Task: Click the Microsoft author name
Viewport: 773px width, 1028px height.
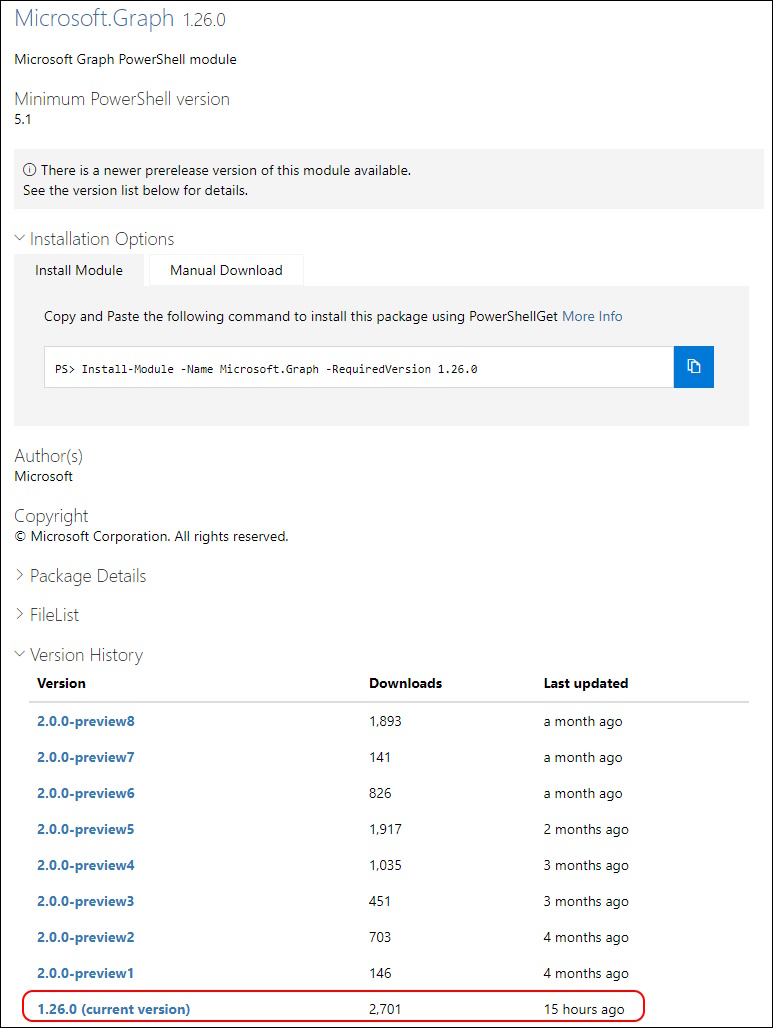Action: pyautogui.click(x=43, y=476)
